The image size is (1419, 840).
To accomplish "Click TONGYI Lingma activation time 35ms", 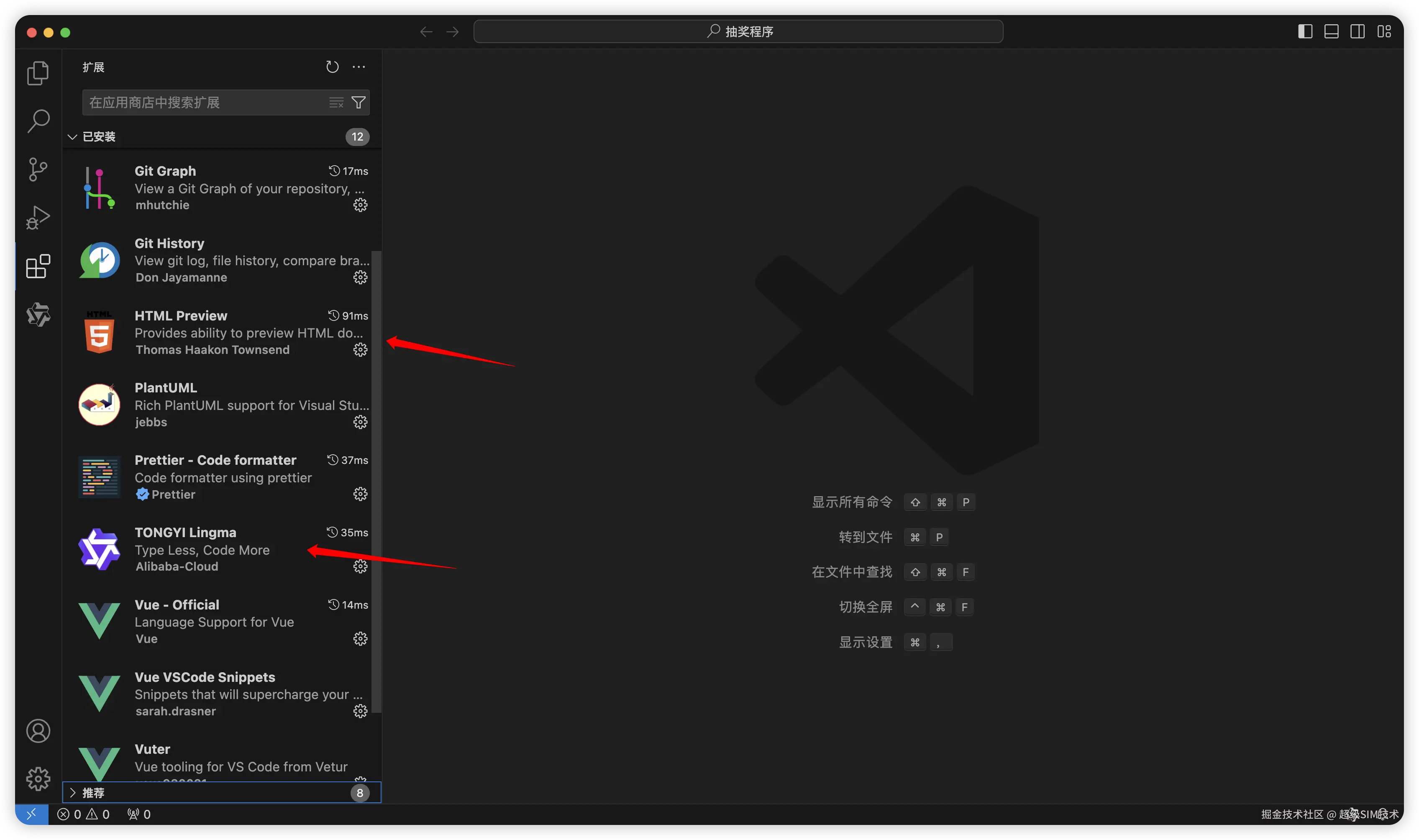I will click(x=348, y=533).
